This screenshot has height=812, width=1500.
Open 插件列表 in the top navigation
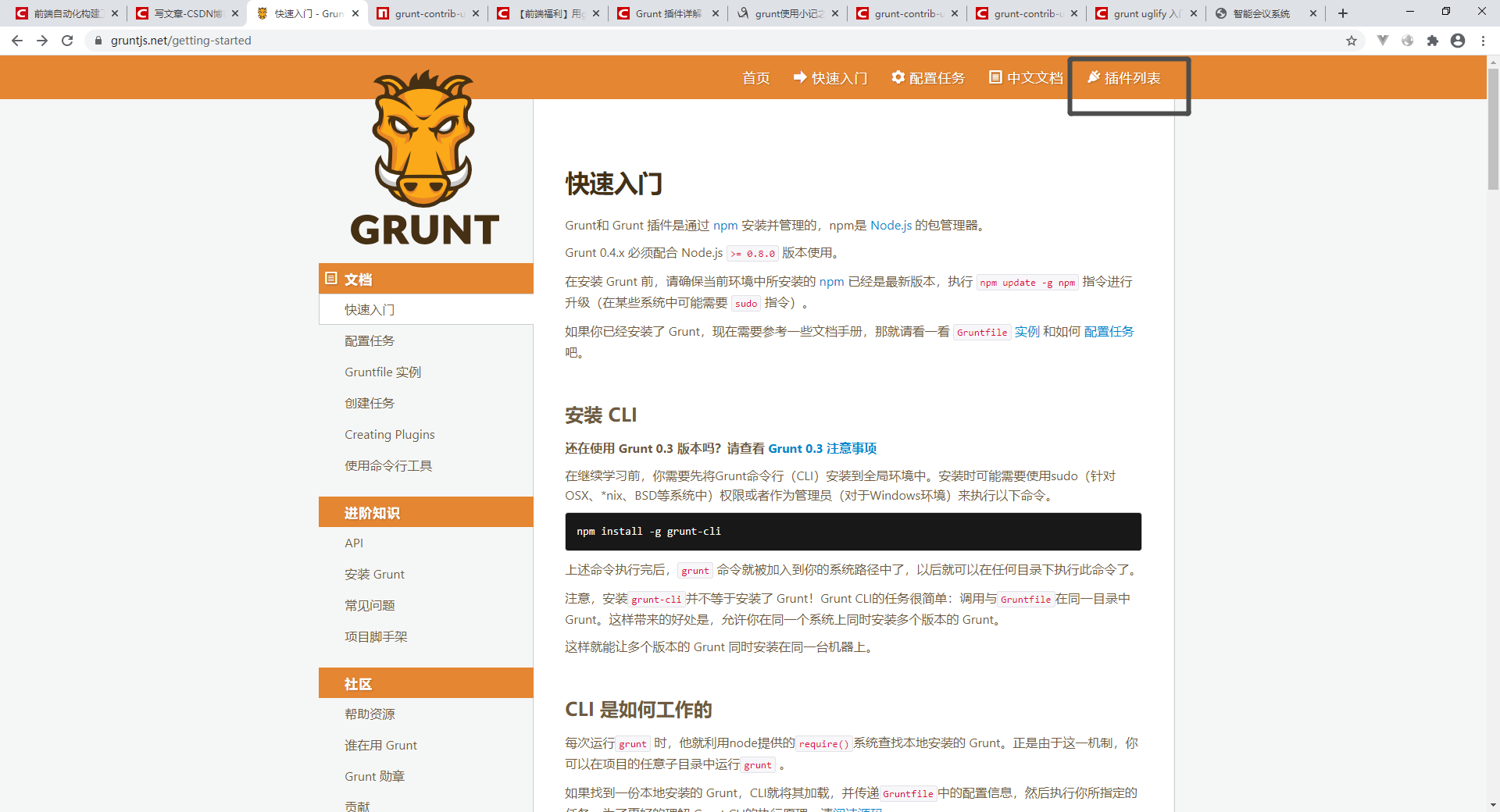(1124, 78)
